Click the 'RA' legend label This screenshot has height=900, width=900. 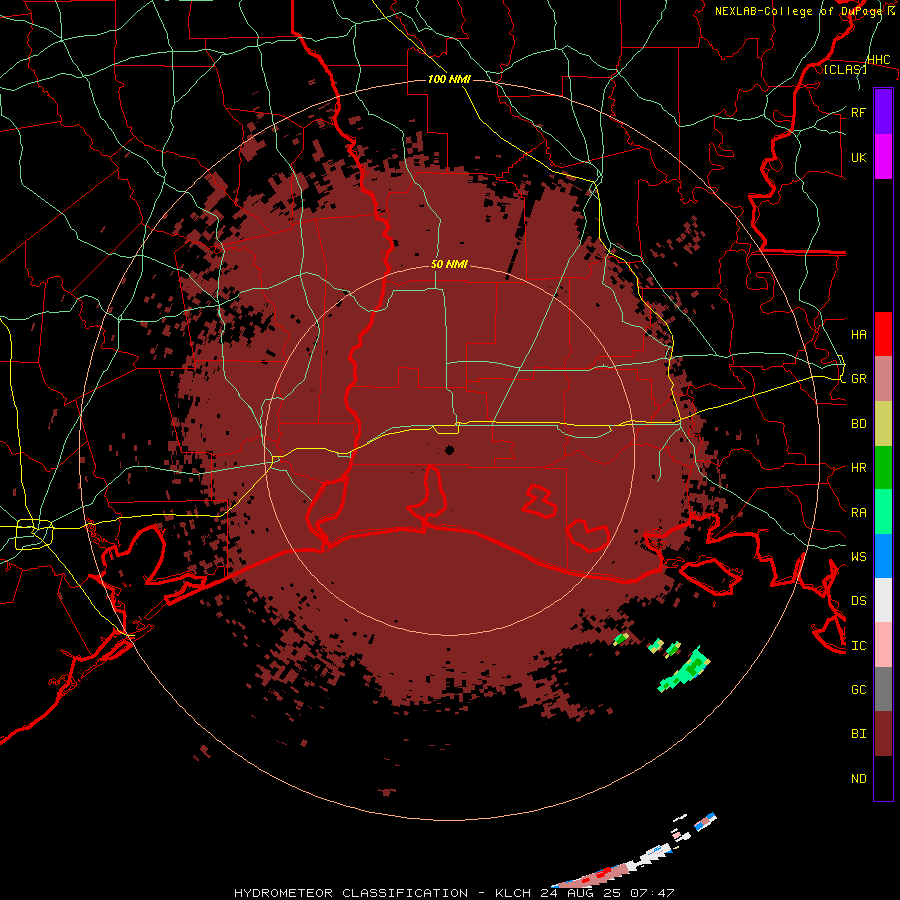pos(858,513)
